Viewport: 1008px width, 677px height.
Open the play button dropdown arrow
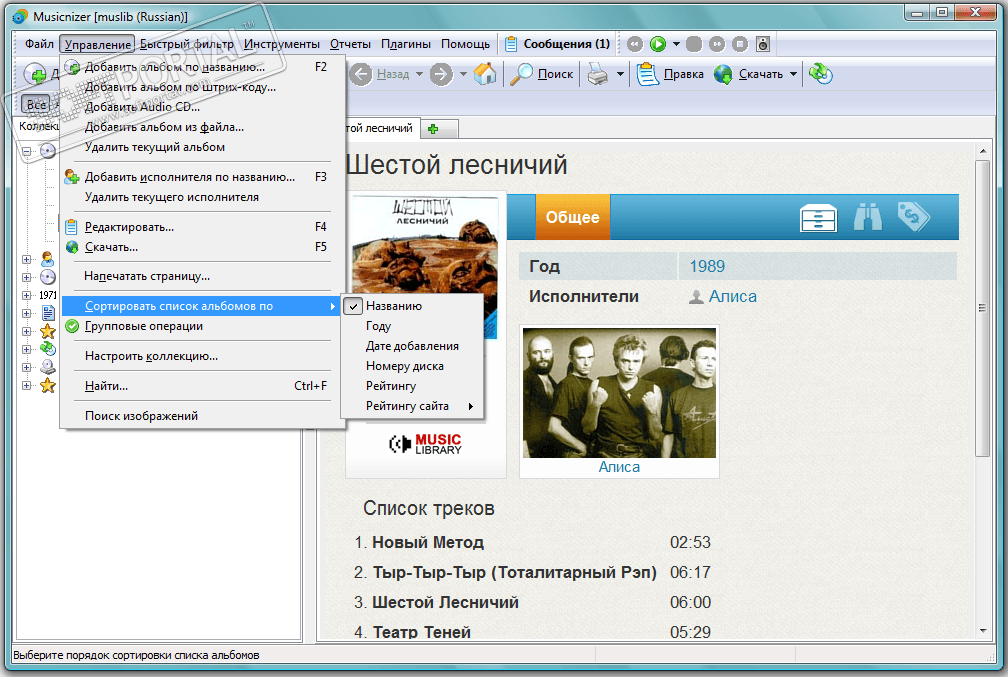click(676, 44)
